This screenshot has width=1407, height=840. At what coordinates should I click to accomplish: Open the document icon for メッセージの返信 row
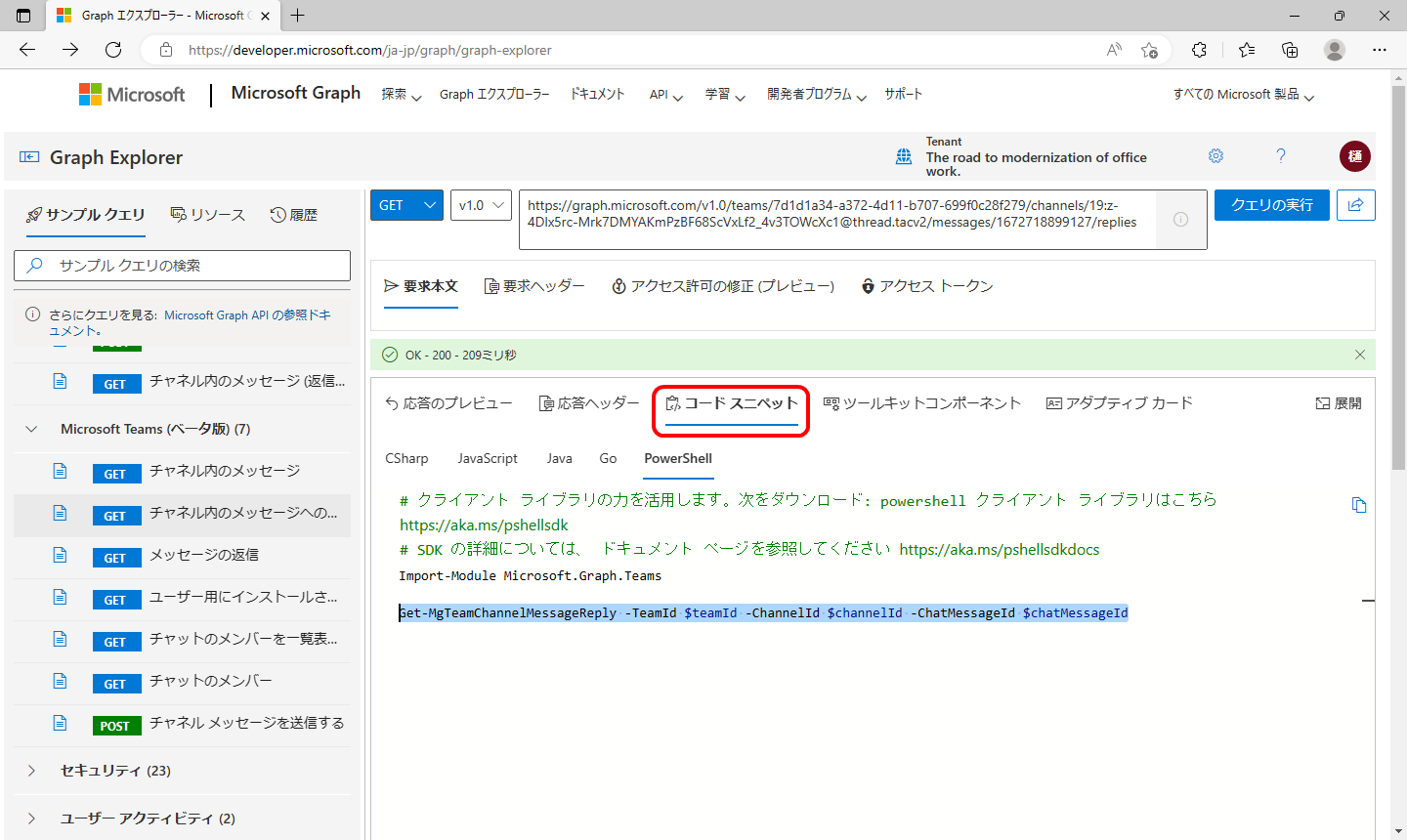(x=60, y=555)
